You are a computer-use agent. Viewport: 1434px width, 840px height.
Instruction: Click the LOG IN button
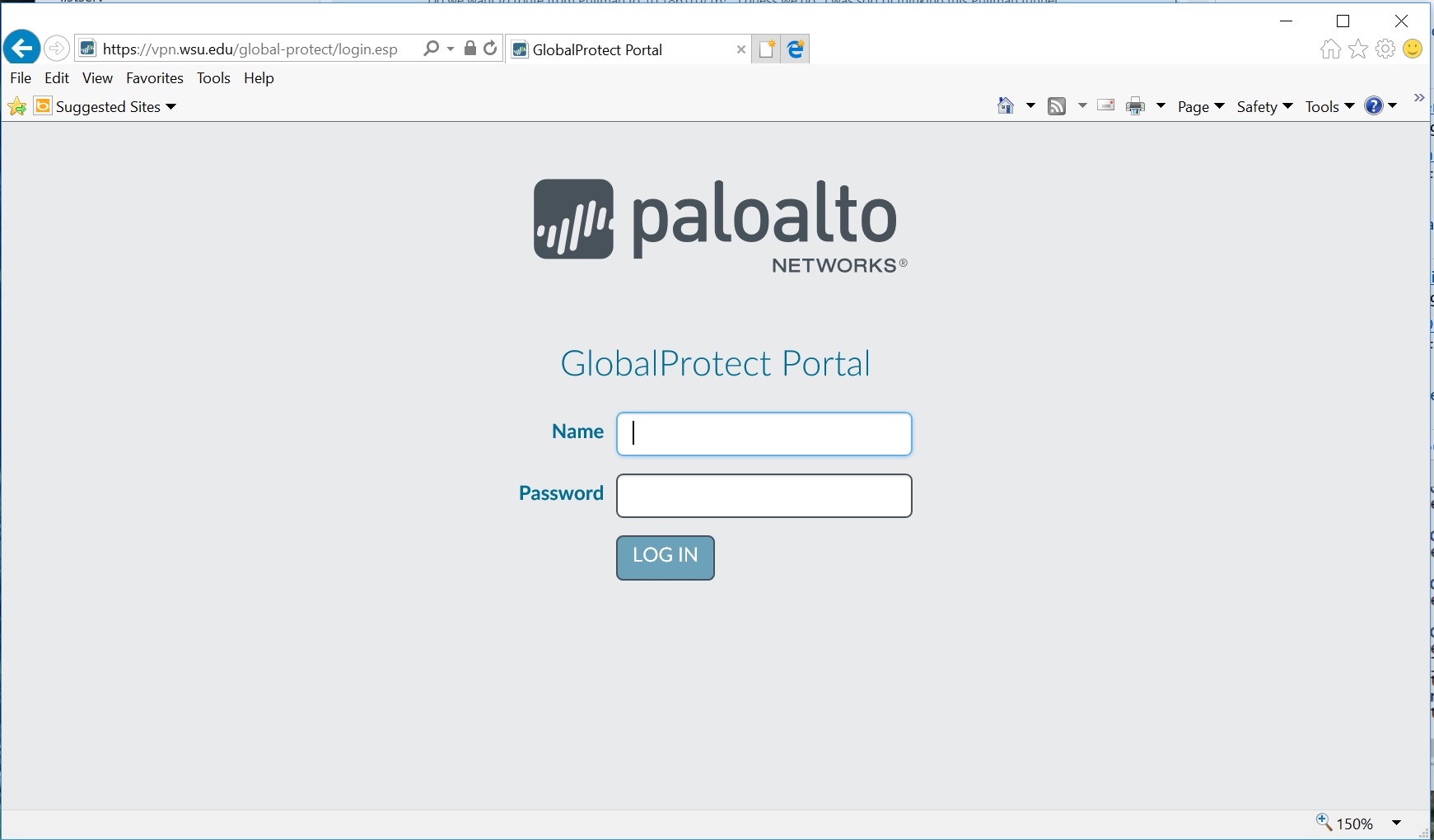(x=666, y=558)
